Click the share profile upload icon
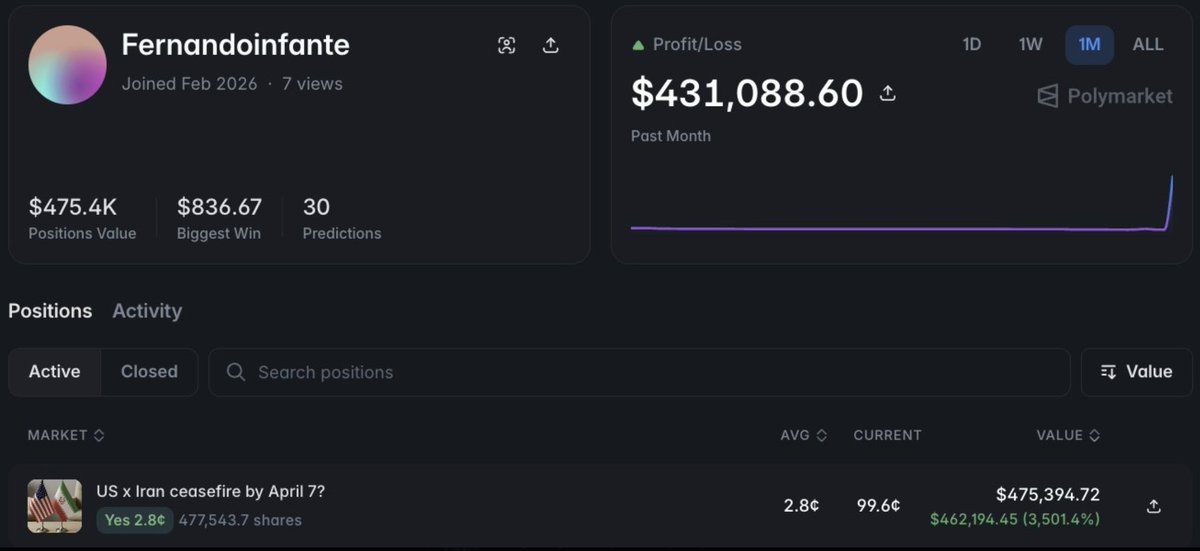Image resolution: width=1200 pixels, height=551 pixels. pyautogui.click(x=550, y=45)
